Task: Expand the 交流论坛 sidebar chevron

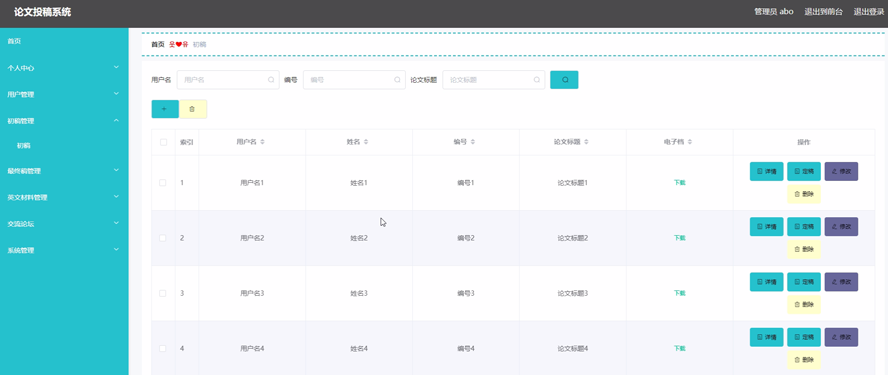Action: coord(116,223)
